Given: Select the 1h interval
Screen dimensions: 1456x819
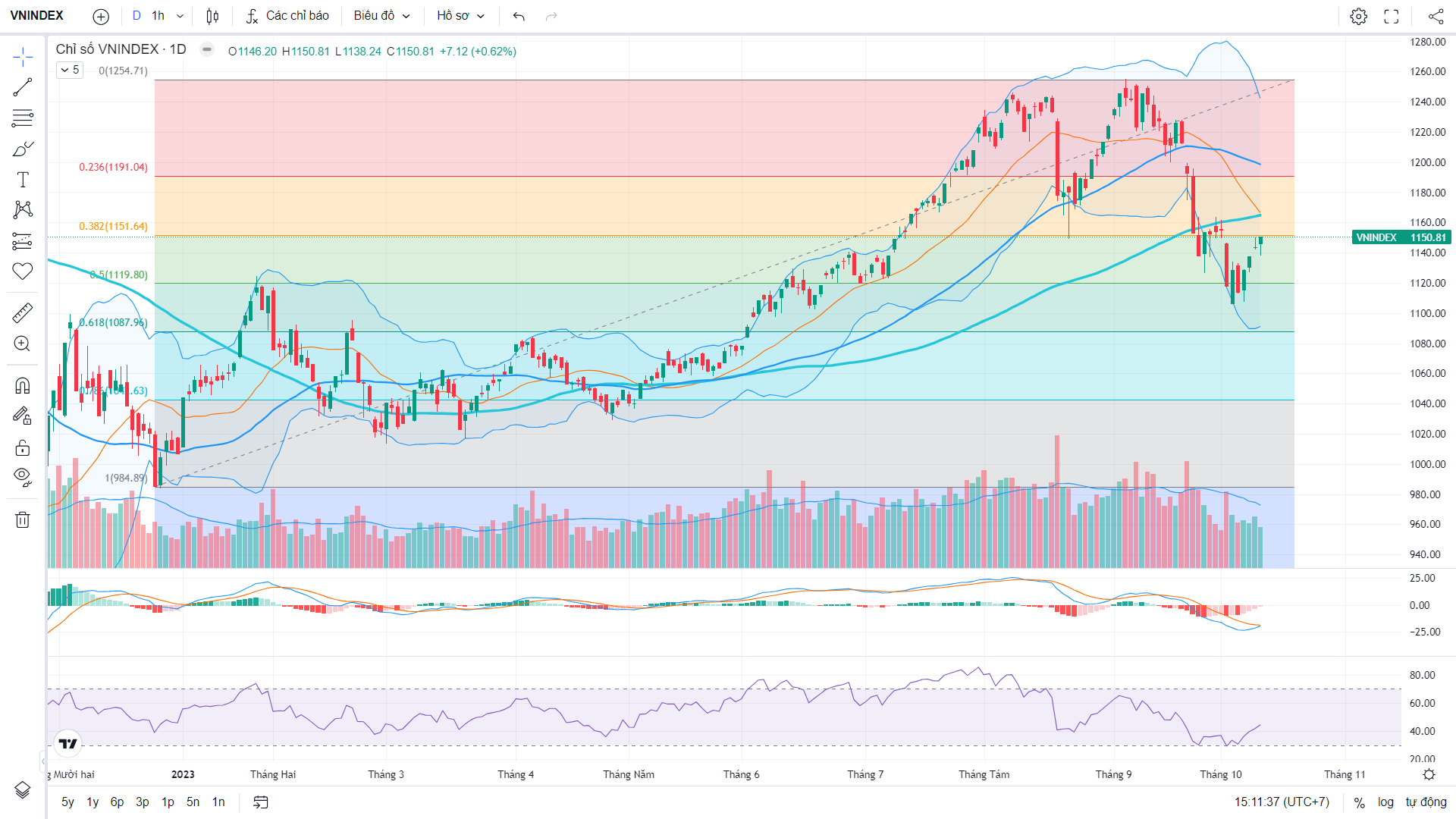Looking at the screenshot, I should (158, 16).
